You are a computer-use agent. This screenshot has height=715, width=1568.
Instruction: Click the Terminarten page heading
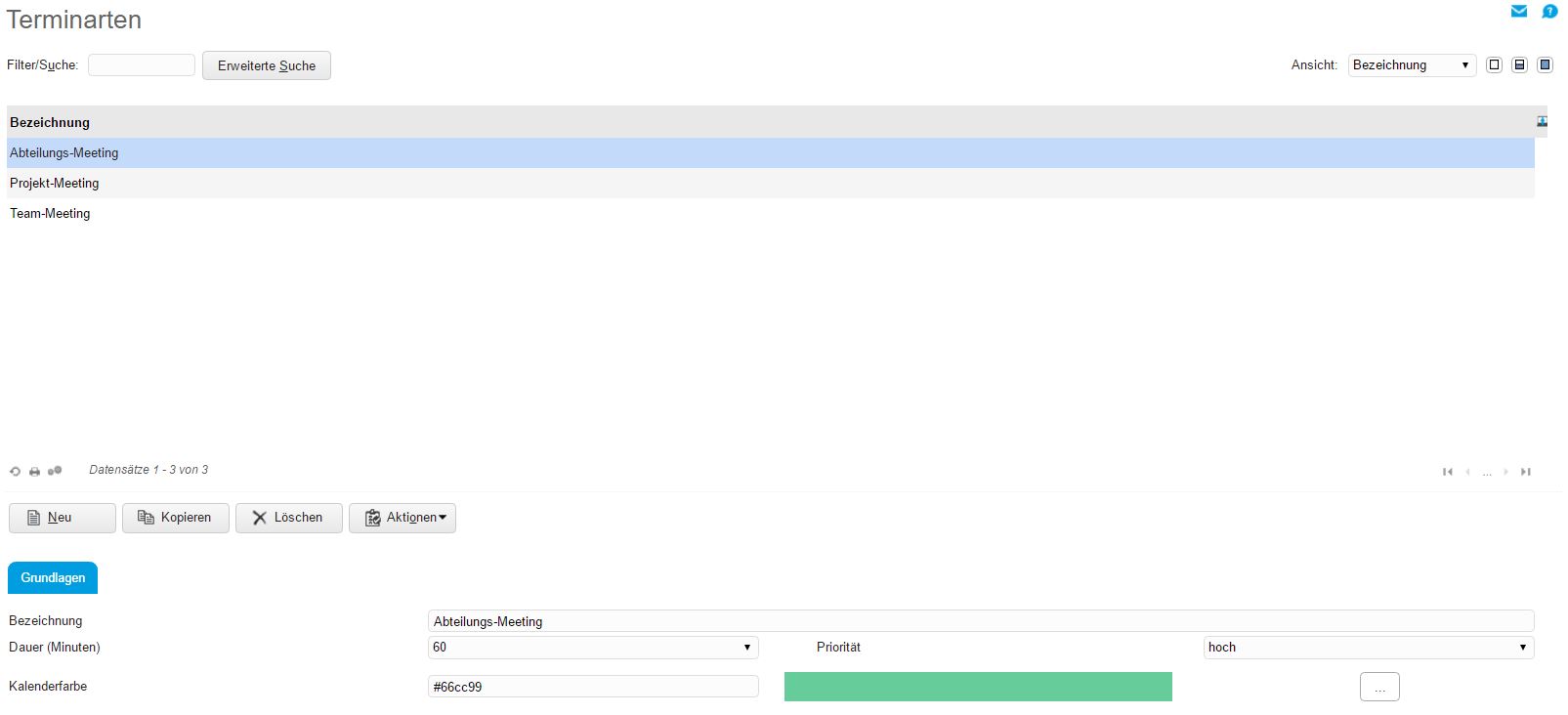coord(74,20)
